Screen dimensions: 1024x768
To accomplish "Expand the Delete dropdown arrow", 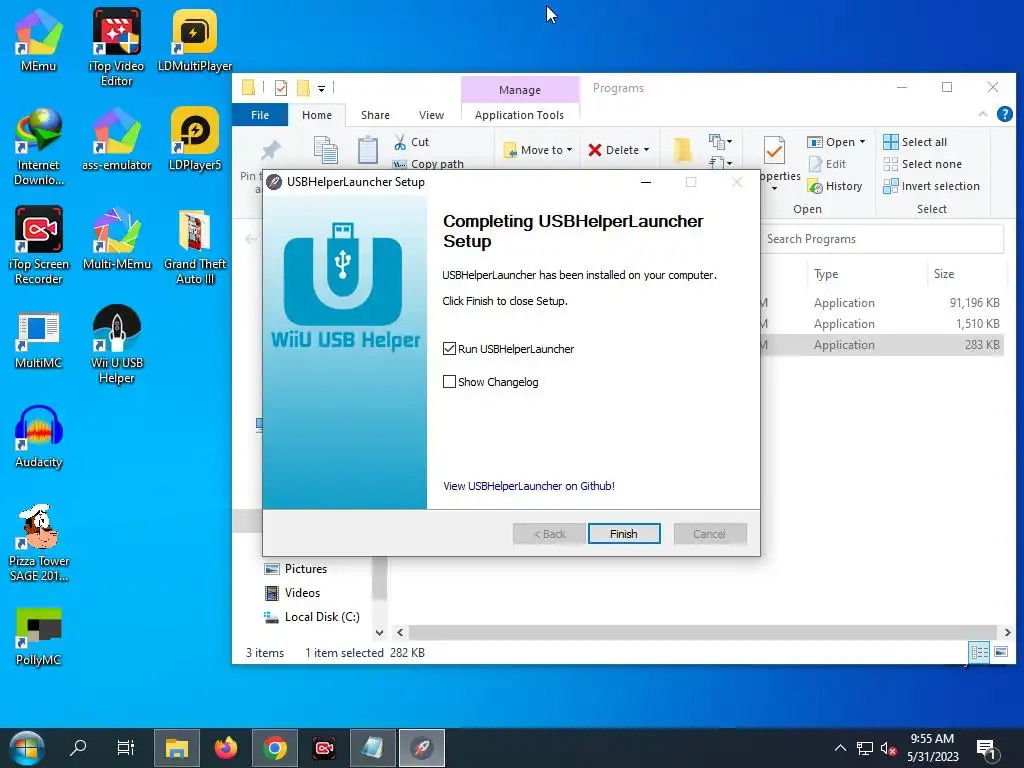I will 647,150.
